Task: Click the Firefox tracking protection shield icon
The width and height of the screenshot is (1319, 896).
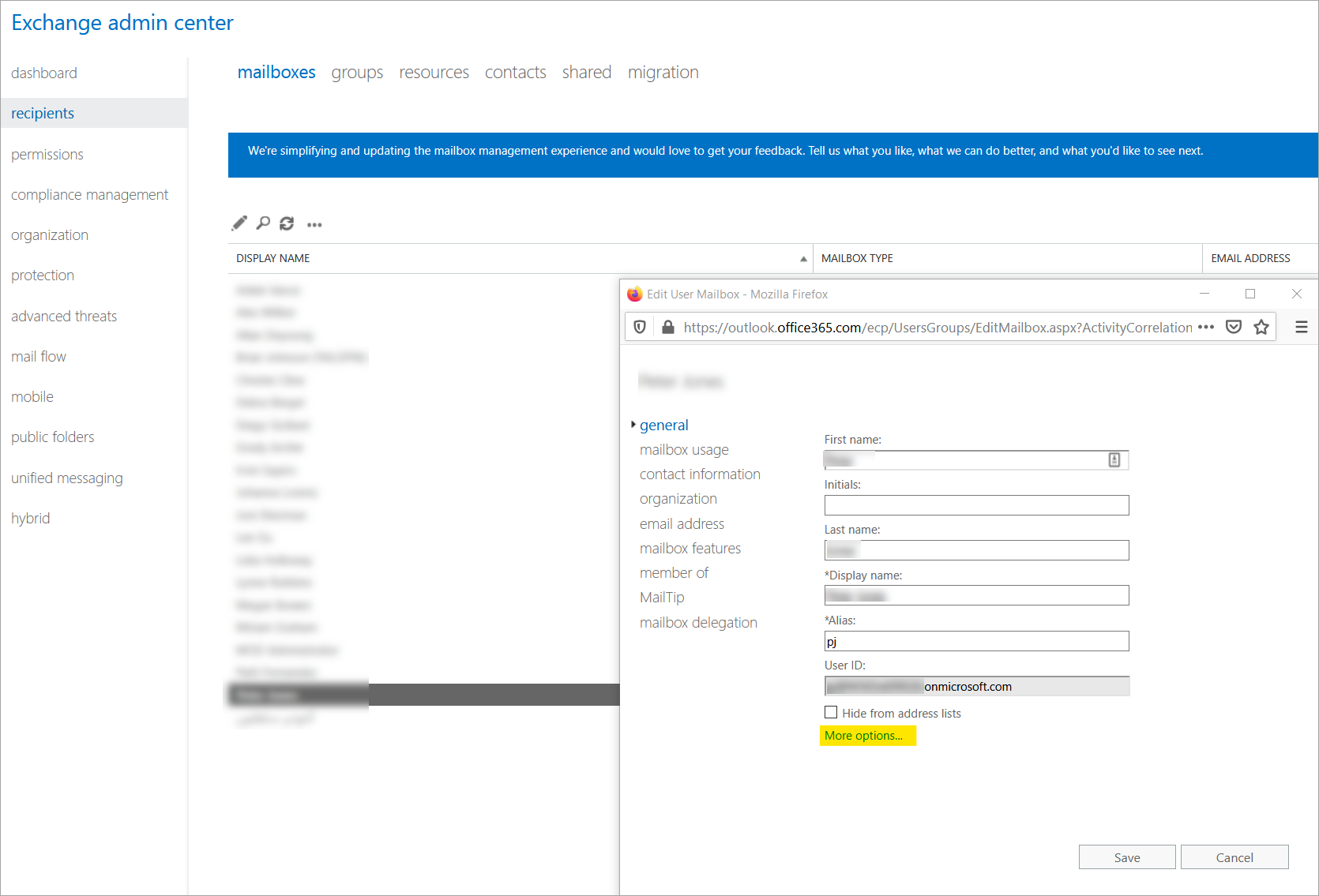Action: coord(641,328)
